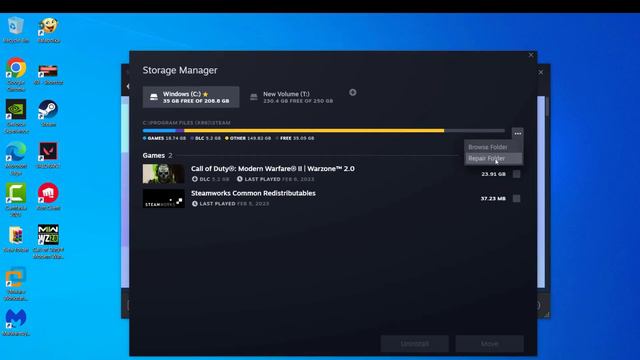Tick the checkbox for Steamworks Common Redistributables
640x360 pixels.
click(x=517, y=199)
